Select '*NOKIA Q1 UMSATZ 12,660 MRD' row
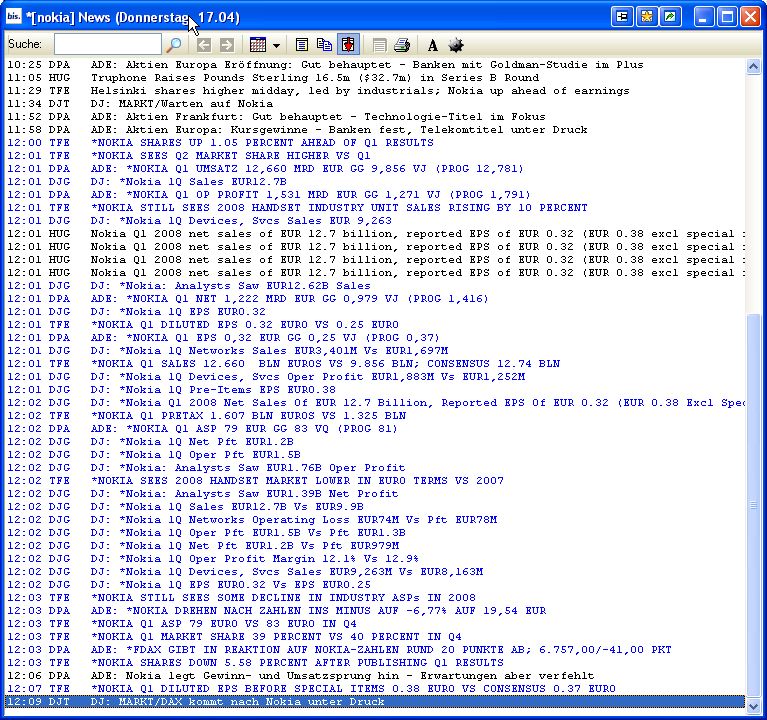The height and width of the screenshot is (720, 767). pyautogui.click(x=376, y=169)
